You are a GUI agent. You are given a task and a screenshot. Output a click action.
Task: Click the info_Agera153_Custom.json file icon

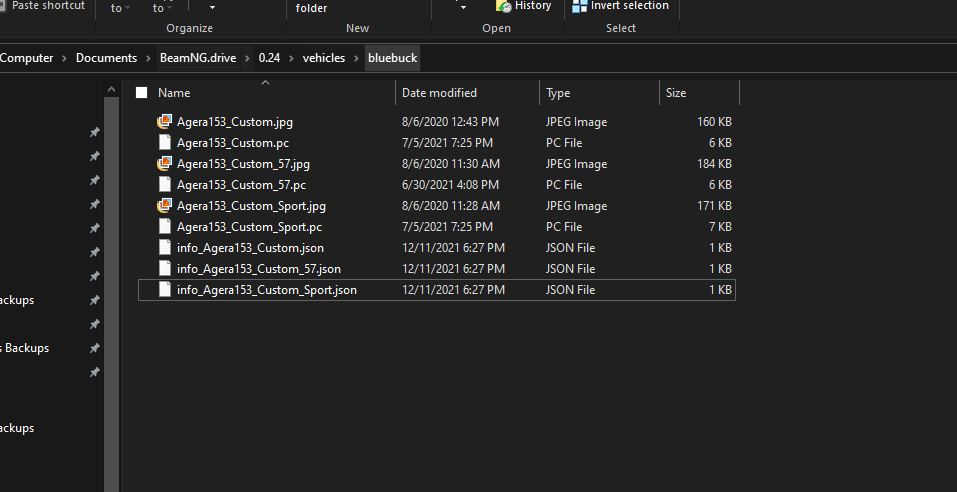(164, 248)
